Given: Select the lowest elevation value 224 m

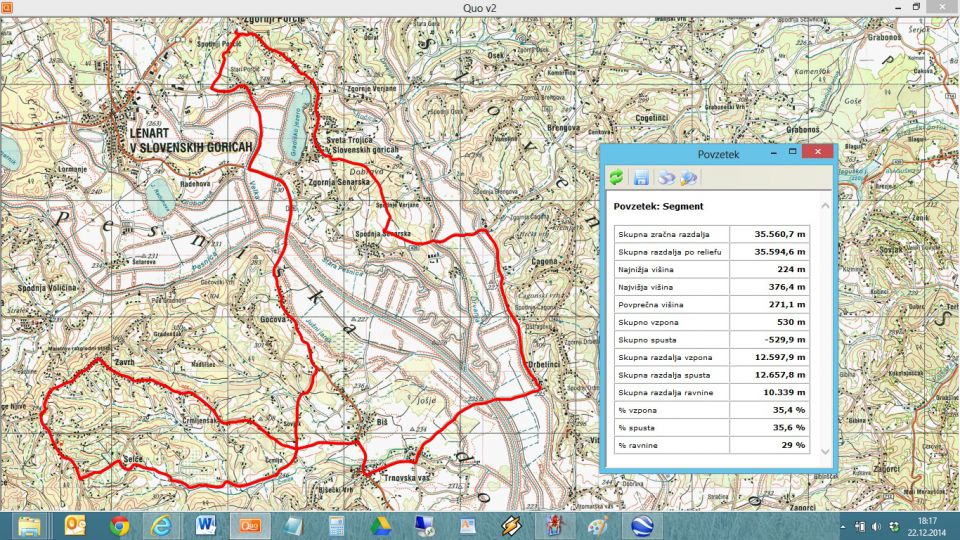Looking at the screenshot, I should pos(791,269).
